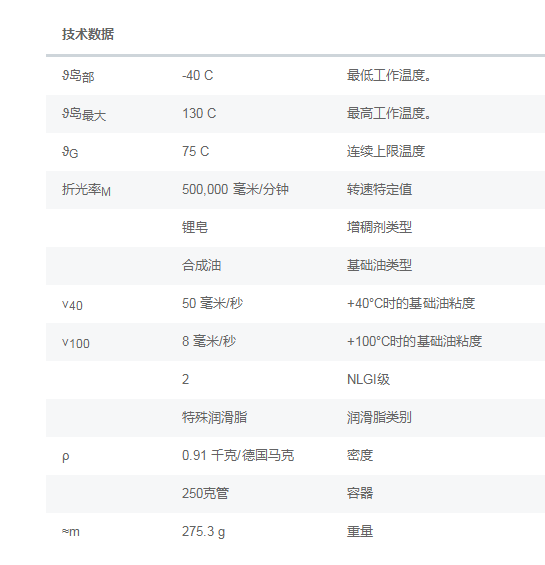Select the -40 C minimum temperature value
This screenshot has width=545, height=565.
point(198,75)
